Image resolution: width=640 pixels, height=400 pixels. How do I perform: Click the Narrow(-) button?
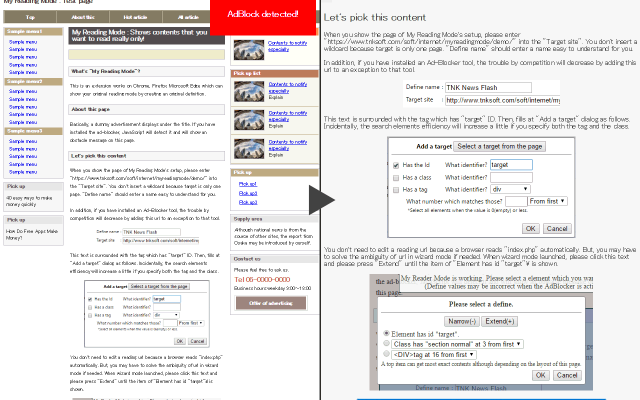462,321
